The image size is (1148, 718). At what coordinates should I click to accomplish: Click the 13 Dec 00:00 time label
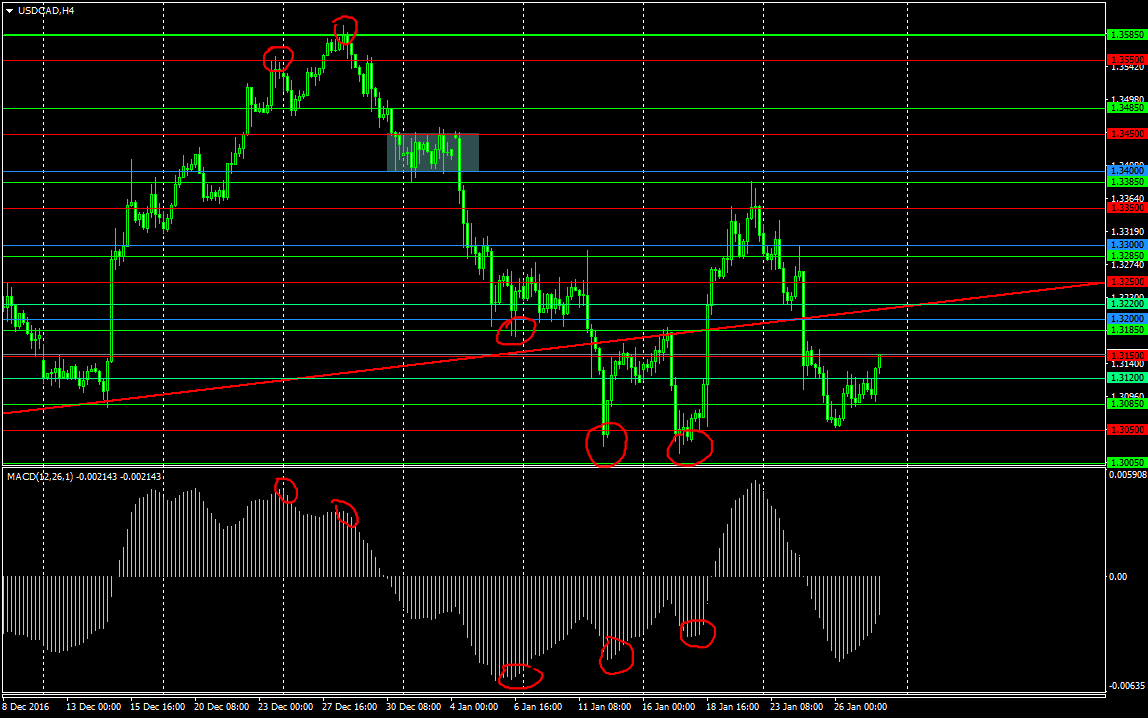(x=94, y=707)
